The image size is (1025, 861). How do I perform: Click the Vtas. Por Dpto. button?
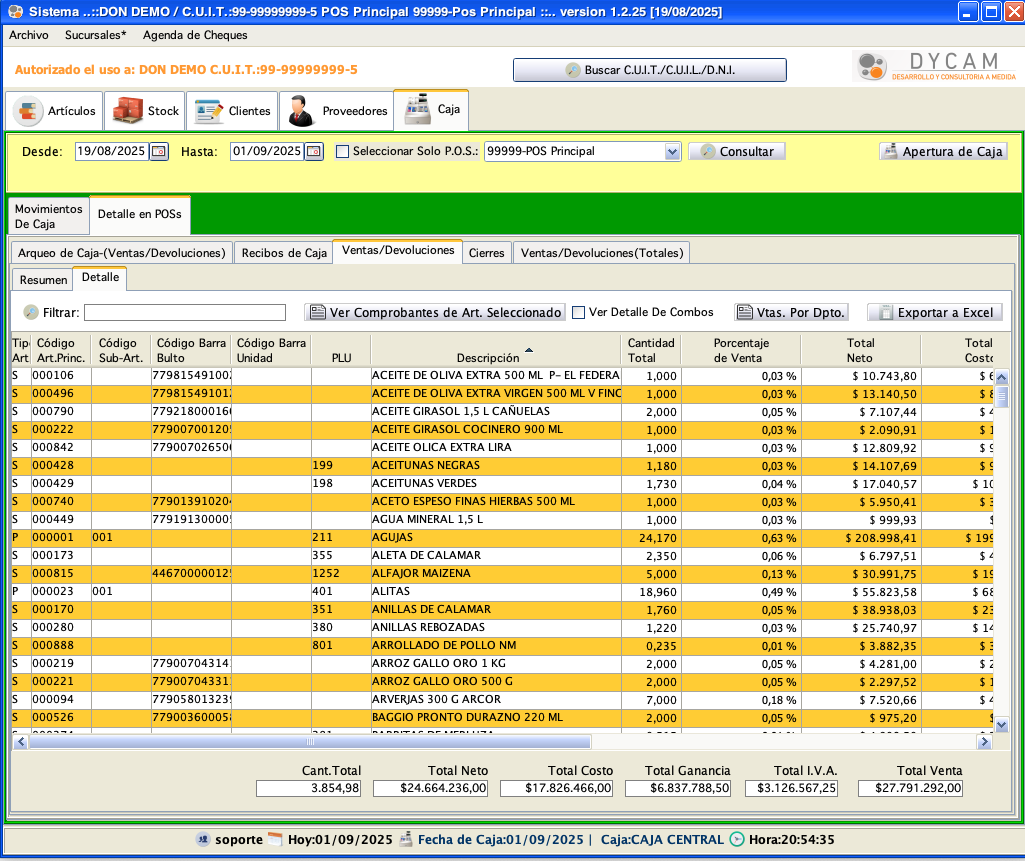pyautogui.click(x=791, y=313)
